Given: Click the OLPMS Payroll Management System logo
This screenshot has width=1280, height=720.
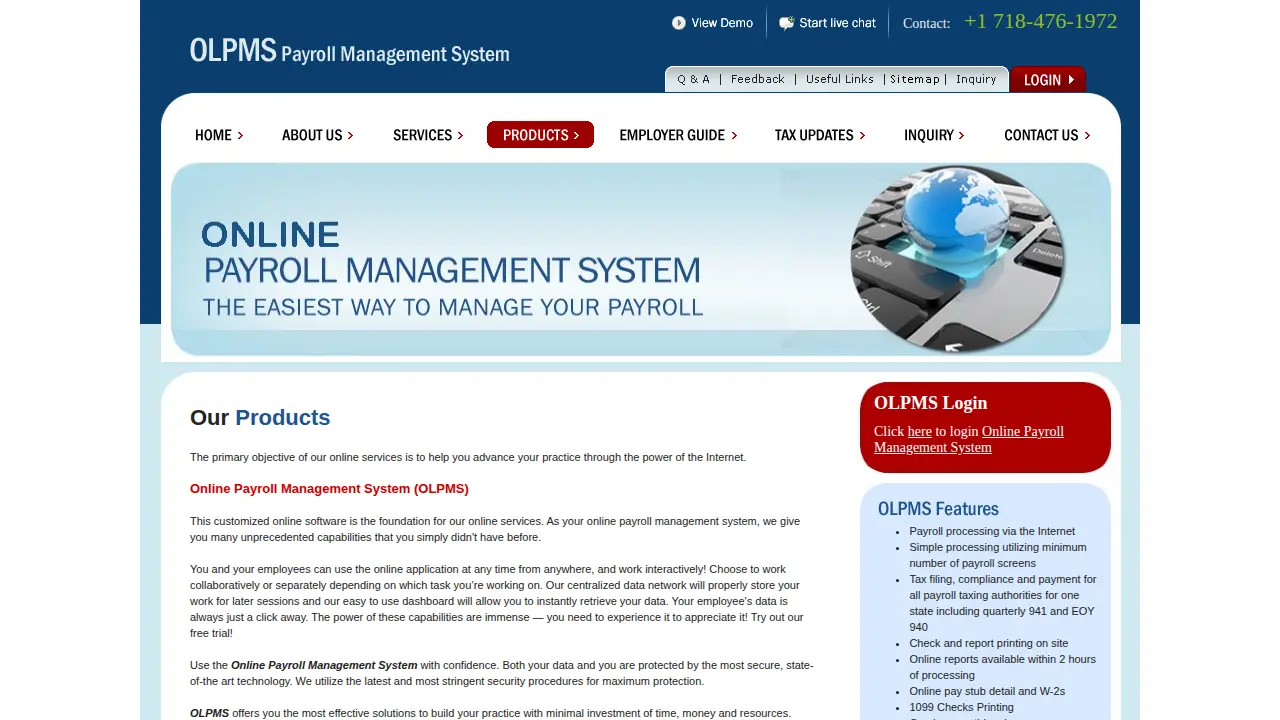Looking at the screenshot, I should click(350, 51).
